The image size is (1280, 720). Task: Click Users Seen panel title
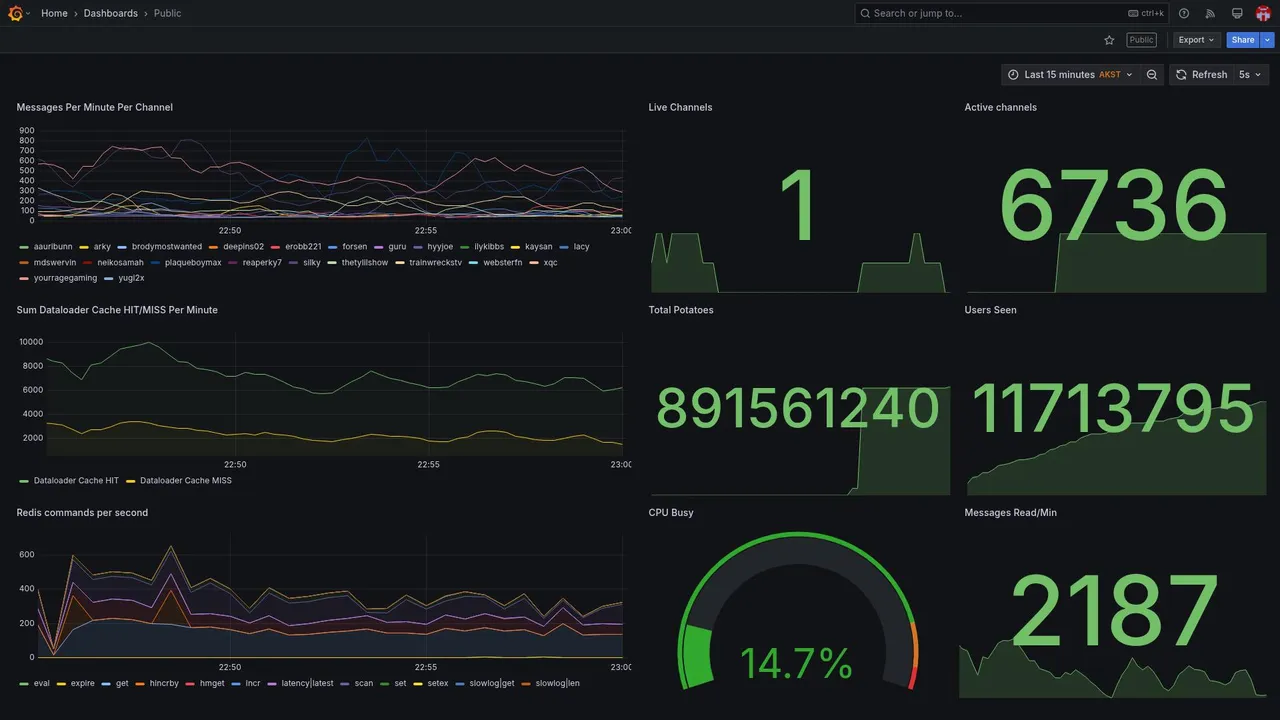coord(990,311)
